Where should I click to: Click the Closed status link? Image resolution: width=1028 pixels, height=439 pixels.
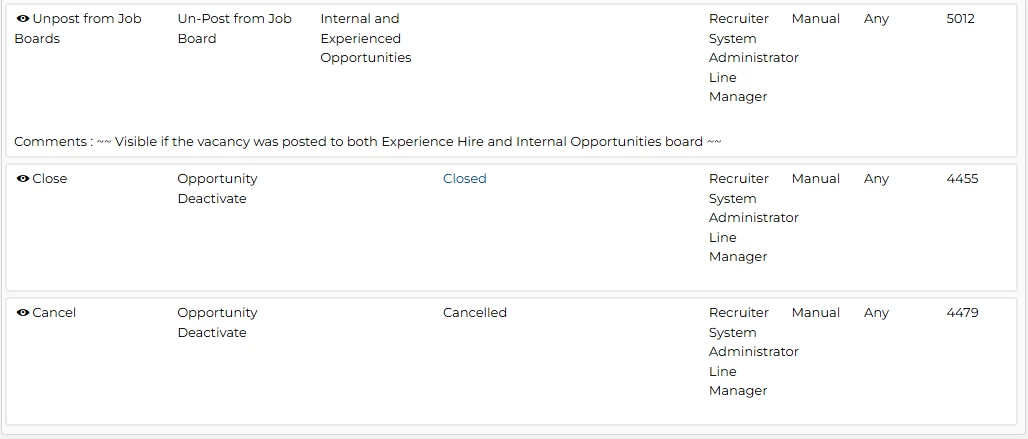coord(464,179)
